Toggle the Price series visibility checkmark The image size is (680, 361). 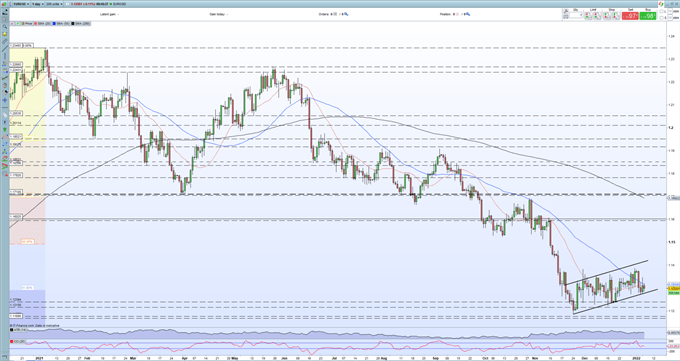[17, 23]
